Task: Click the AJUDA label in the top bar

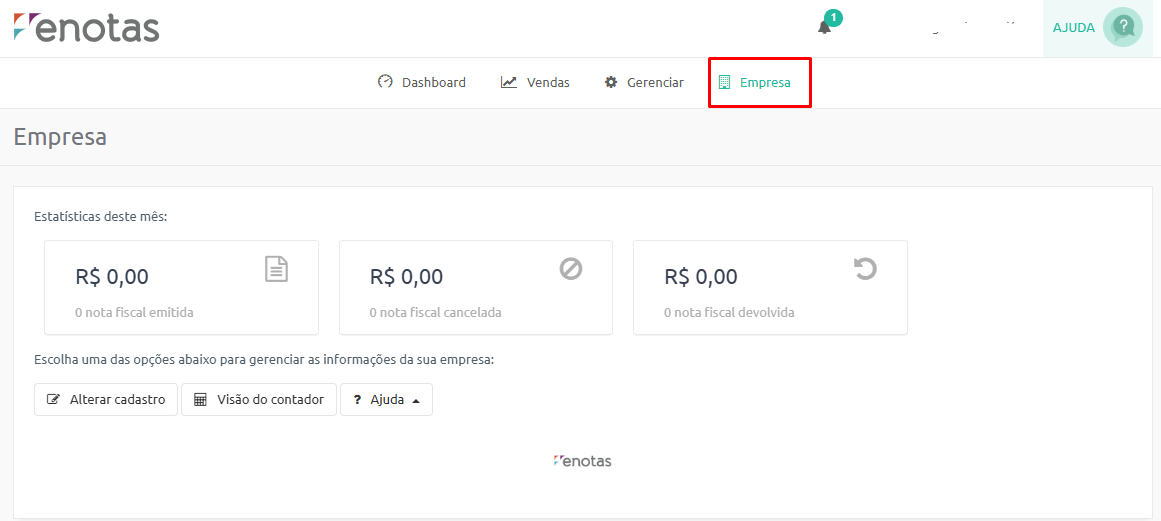Action: pos(1073,28)
